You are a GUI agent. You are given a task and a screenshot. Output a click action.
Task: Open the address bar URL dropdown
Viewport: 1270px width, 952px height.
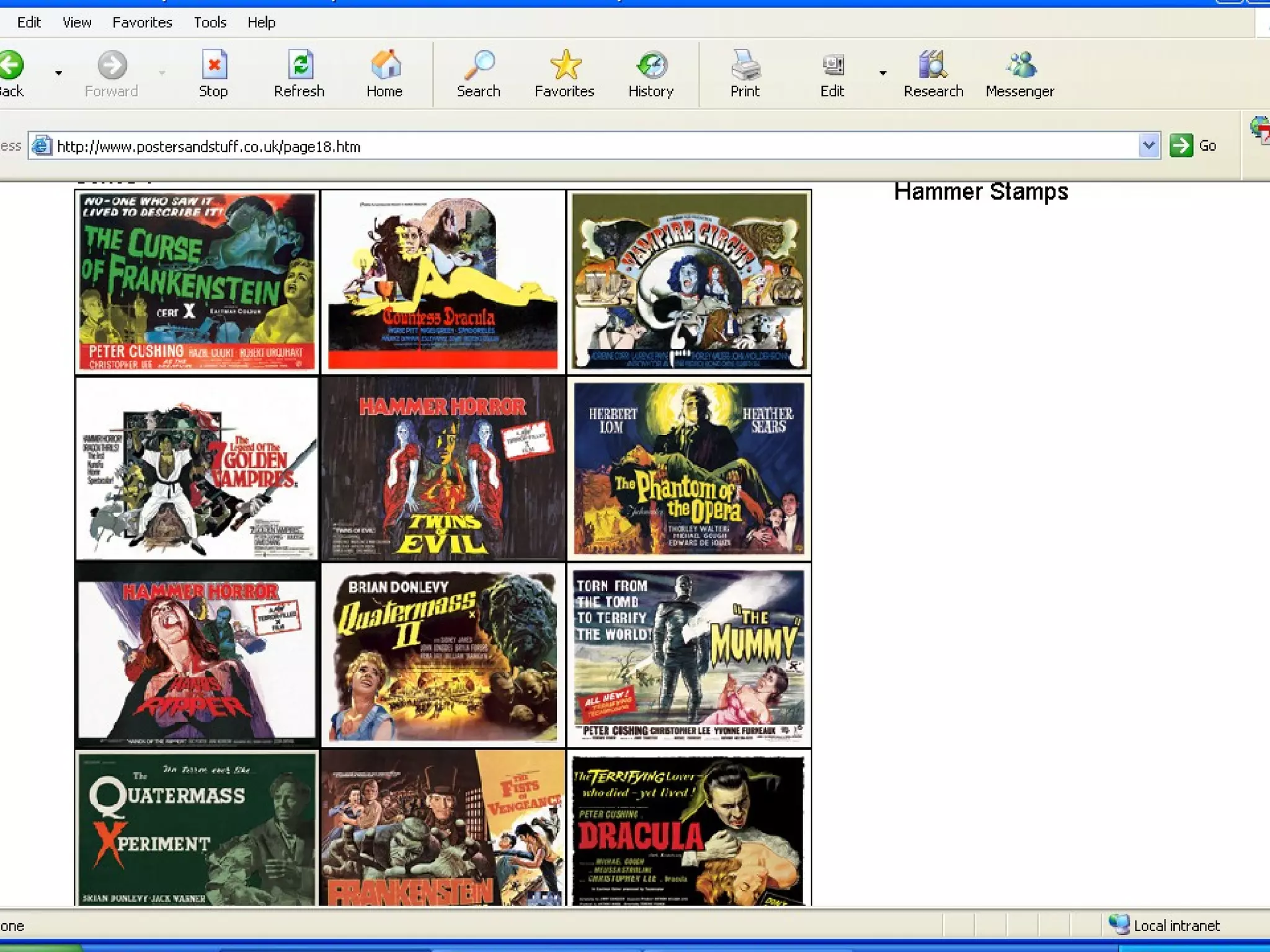pos(1148,146)
